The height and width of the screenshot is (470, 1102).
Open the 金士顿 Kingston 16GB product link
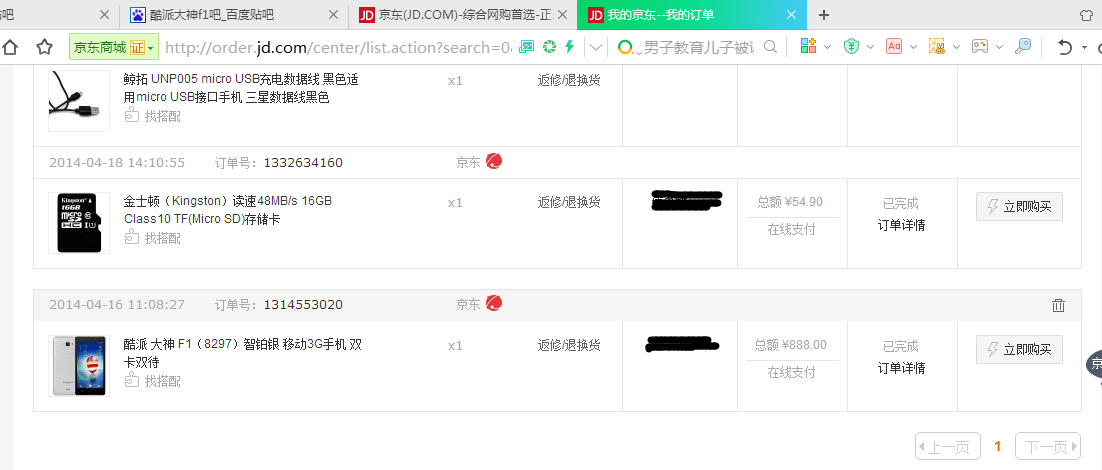point(228,210)
